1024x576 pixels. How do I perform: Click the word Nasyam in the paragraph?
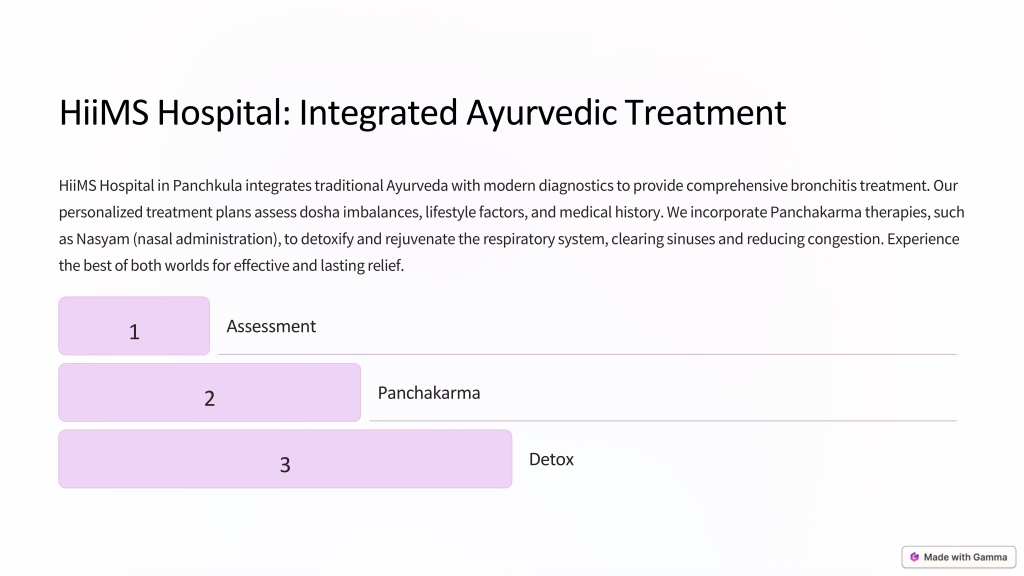[103, 239]
